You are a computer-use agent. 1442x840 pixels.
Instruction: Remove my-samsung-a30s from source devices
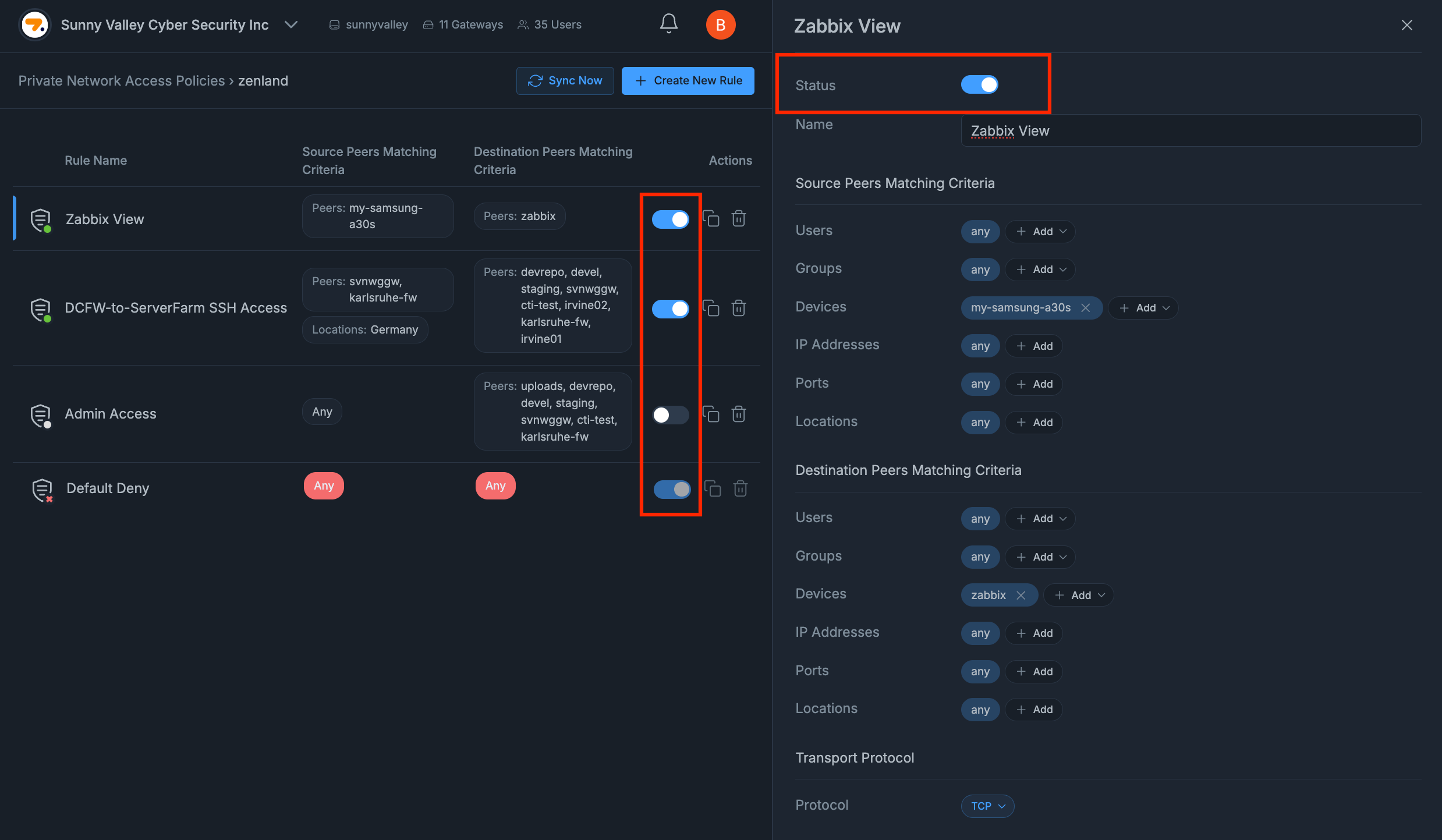(1085, 308)
